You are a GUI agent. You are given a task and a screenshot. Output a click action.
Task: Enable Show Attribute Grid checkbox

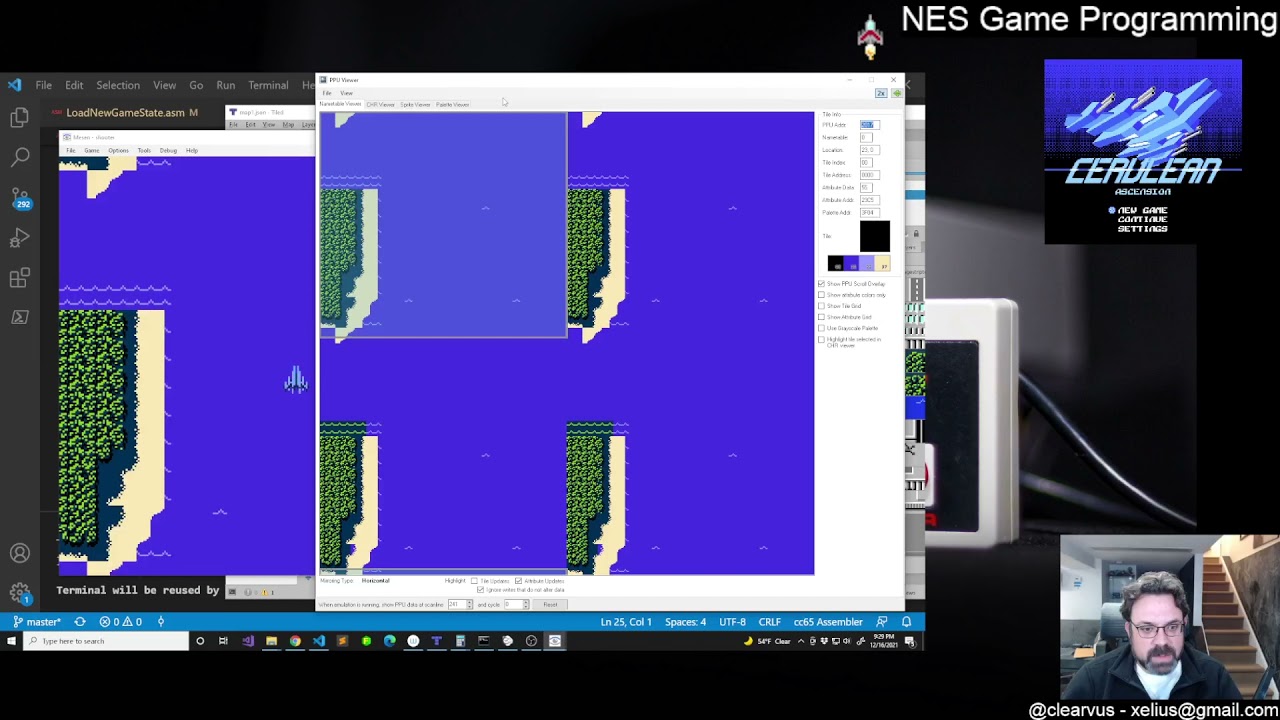coord(822,317)
